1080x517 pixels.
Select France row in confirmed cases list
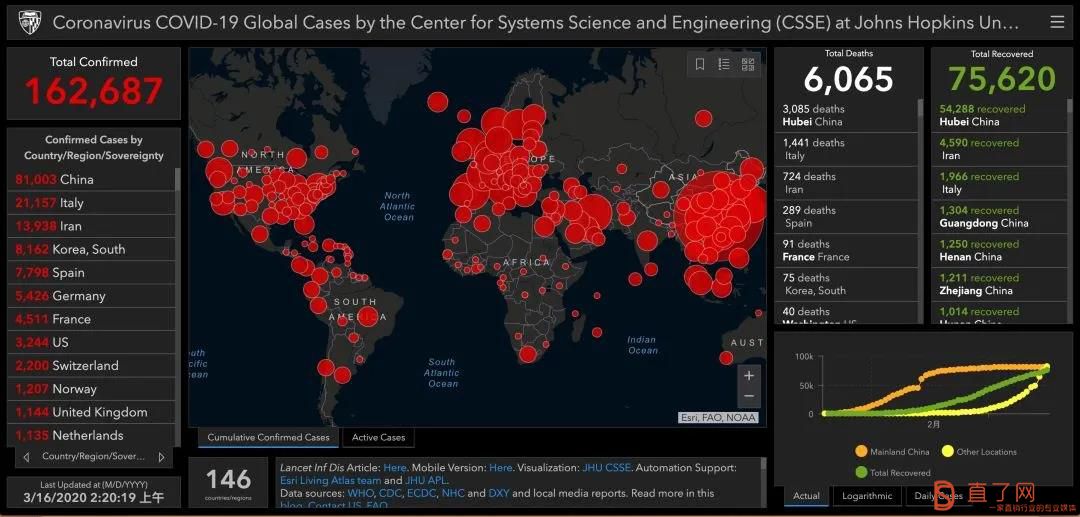pos(92,319)
